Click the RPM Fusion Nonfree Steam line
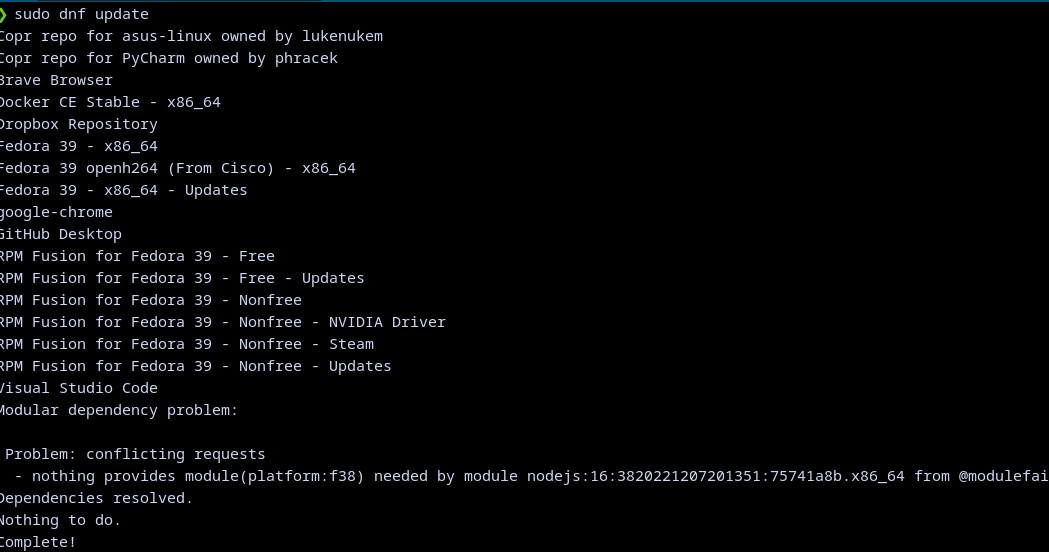Screen dimensions: 1049x552 pyautogui.click(x=186, y=344)
